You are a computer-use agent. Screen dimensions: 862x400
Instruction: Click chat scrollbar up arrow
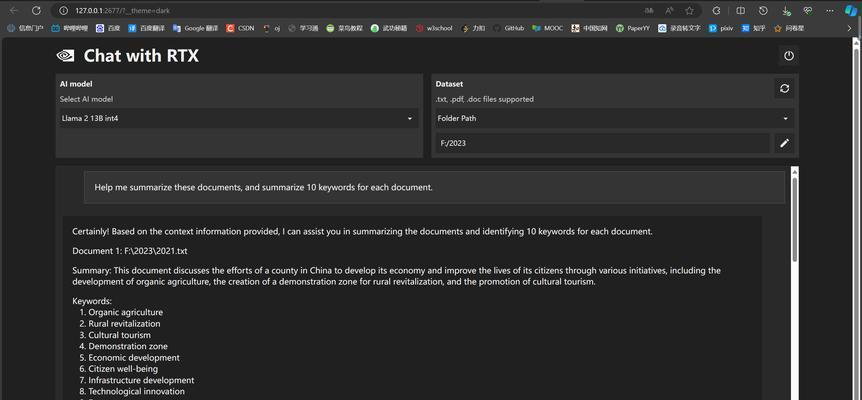click(x=795, y=172)
